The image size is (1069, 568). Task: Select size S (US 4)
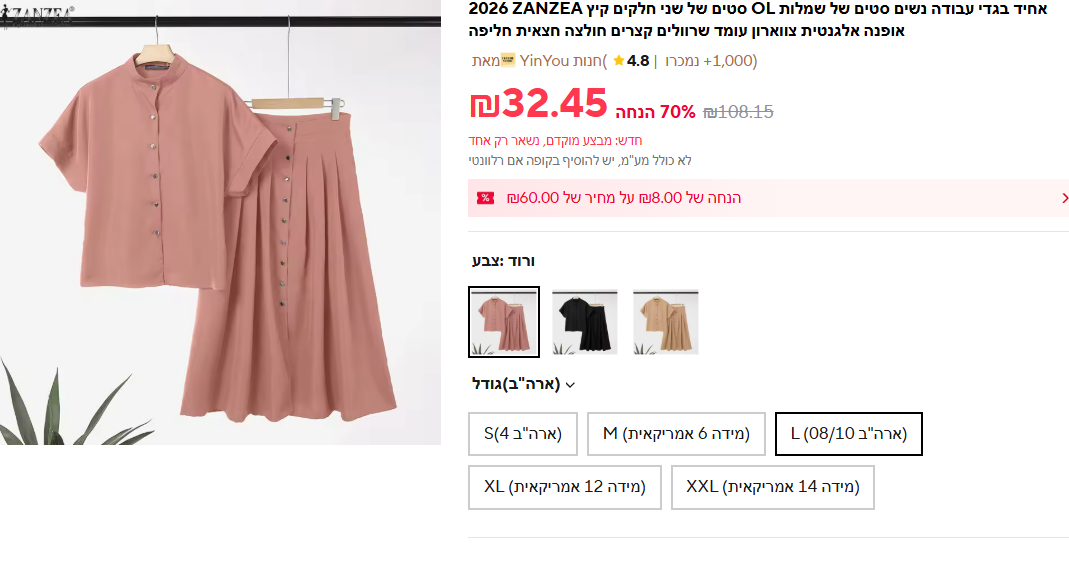[522, 434]
